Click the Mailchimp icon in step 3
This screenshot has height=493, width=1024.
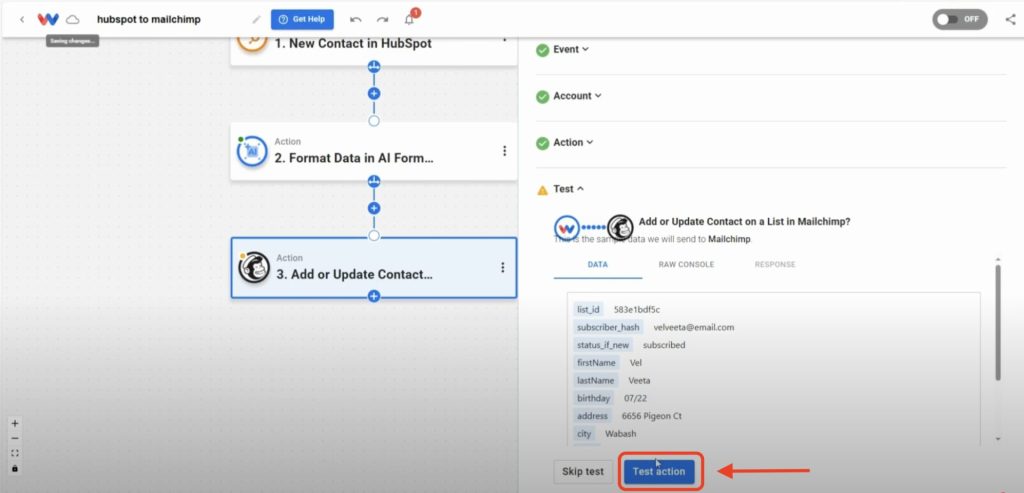click(254, 268)
